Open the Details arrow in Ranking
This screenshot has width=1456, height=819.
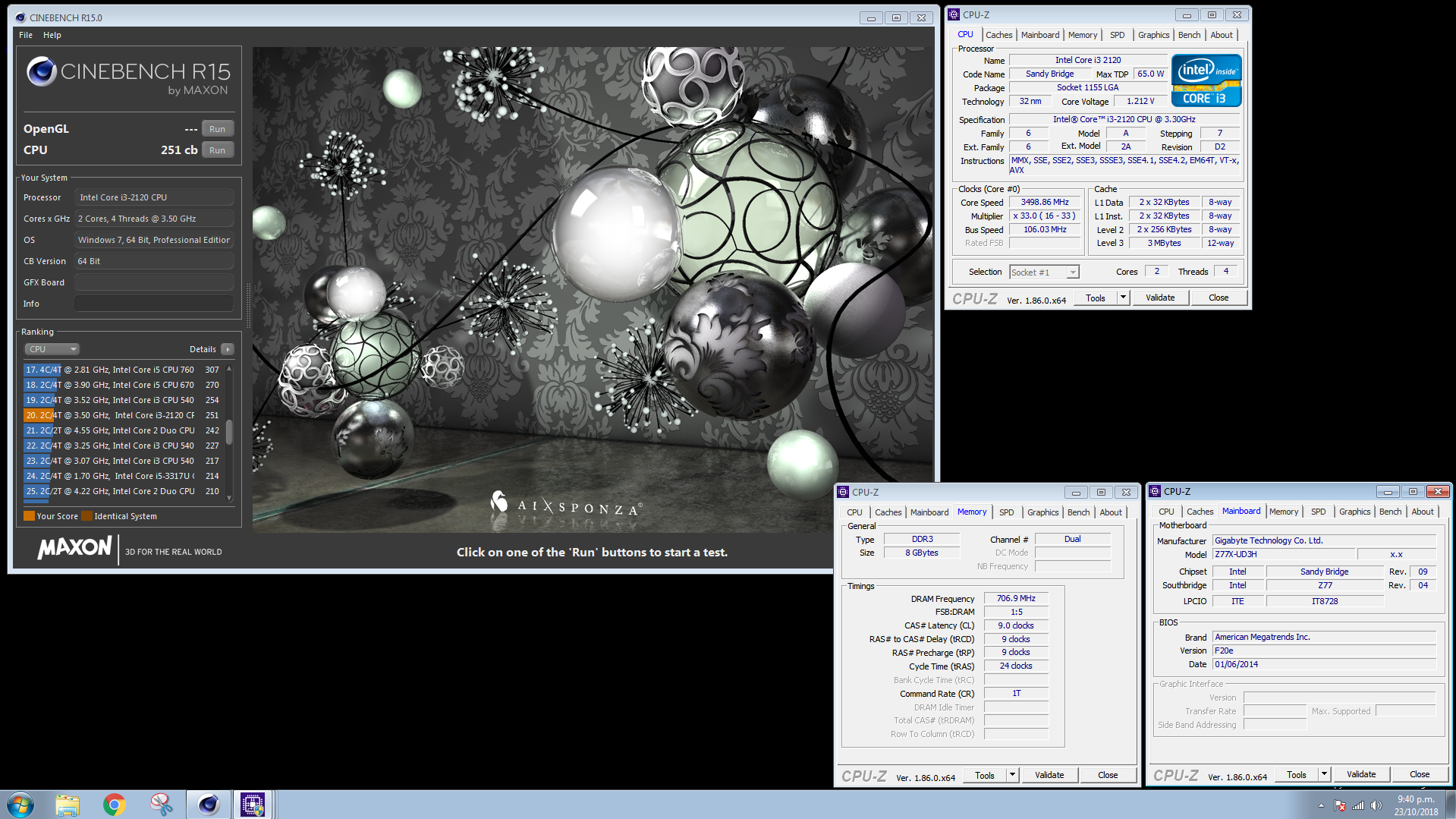pyautogui.click(x=228, y=349)
